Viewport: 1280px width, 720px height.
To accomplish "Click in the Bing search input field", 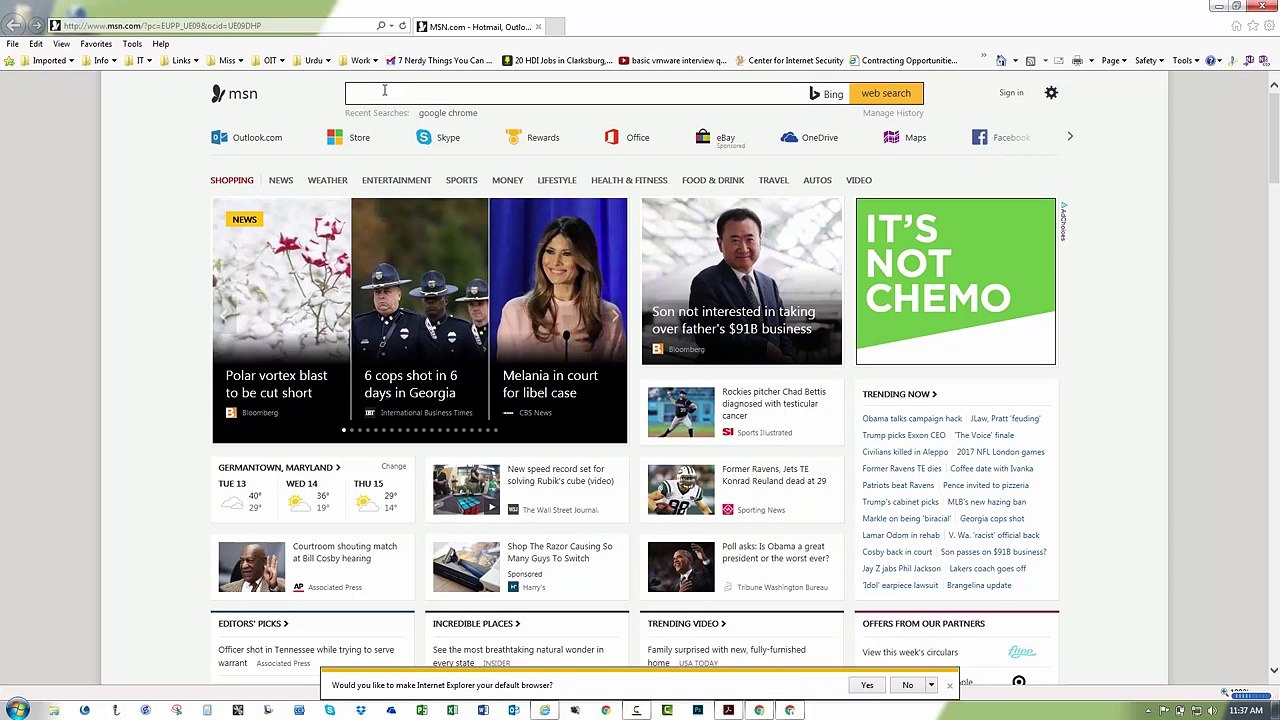I will pos(577,93).
